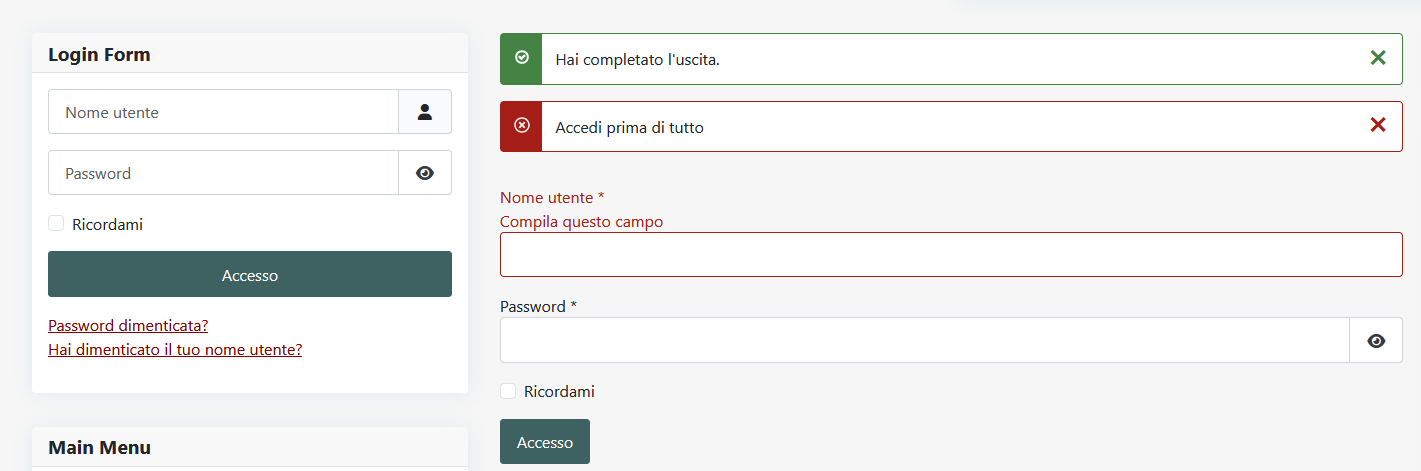Click the red error circle icon
Viewport: 1421px width, 471px height.
point(521,125)
